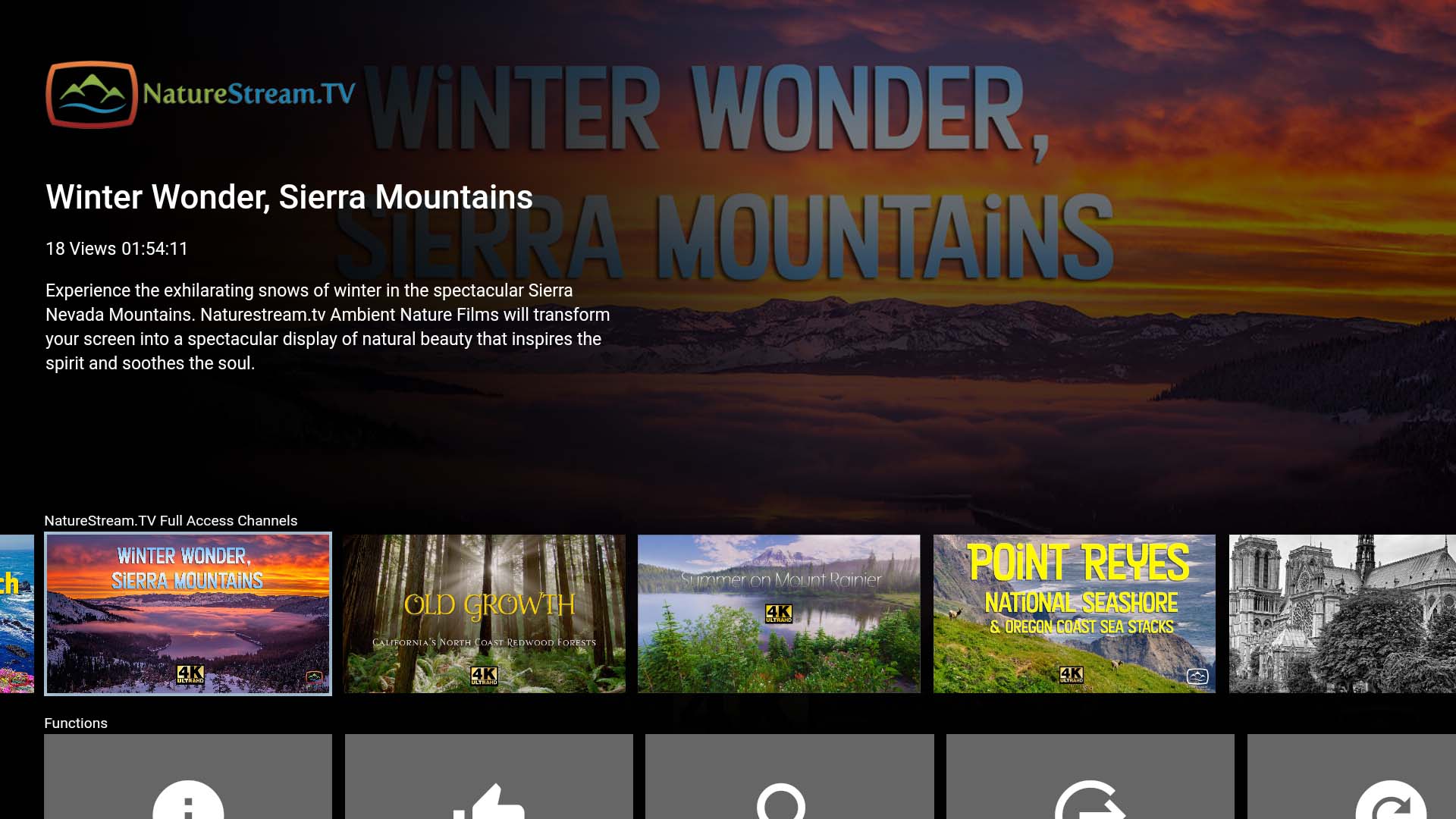Open Point Reyes National Seashore video

pos(1074,613)
